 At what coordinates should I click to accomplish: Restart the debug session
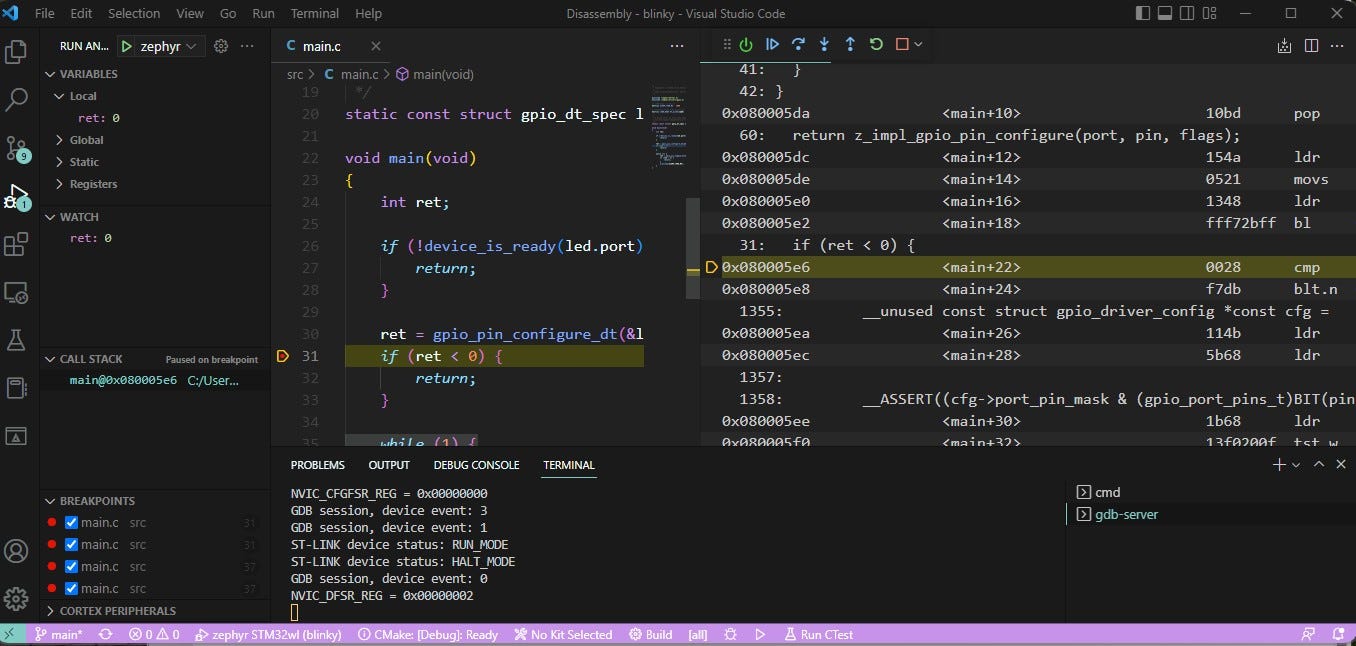(876, 45)
